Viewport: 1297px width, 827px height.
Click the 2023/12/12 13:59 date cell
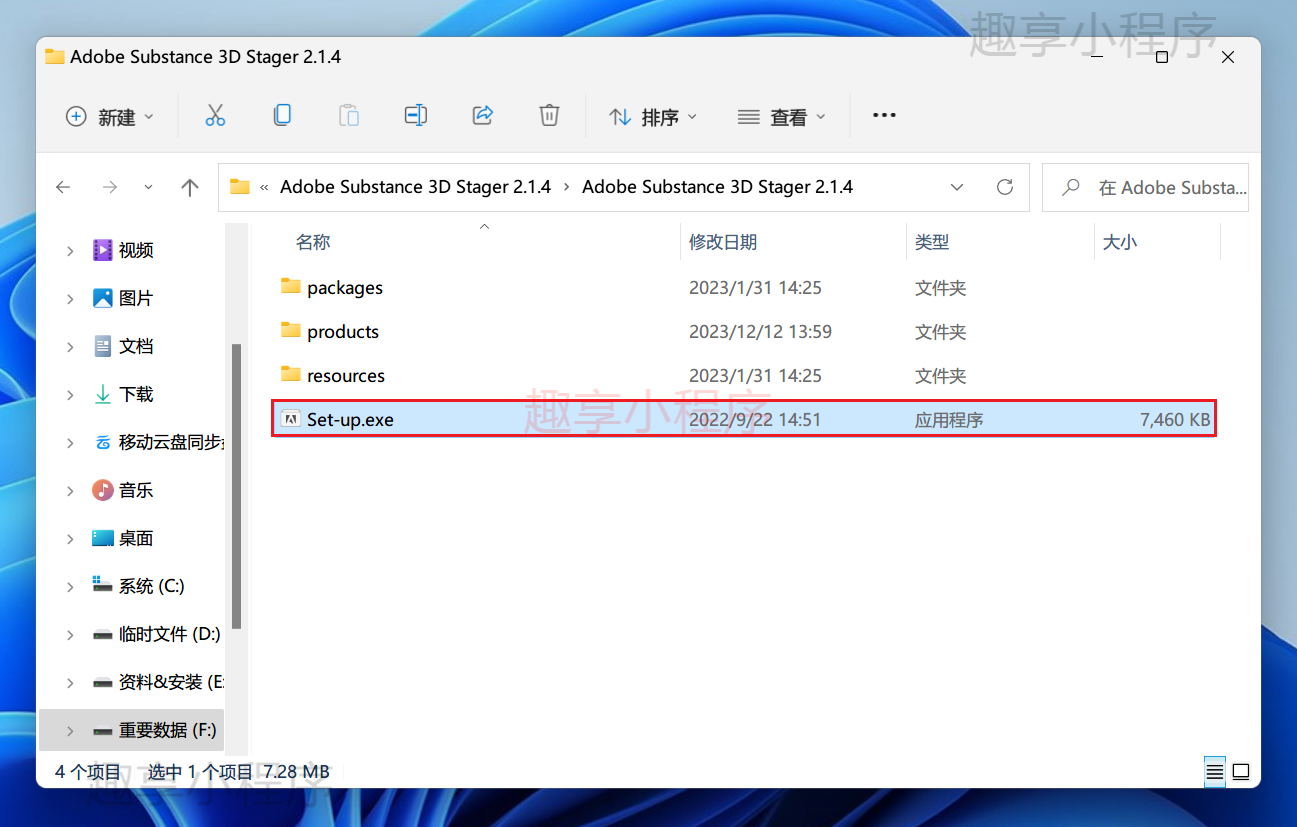click(x=760, y=331)
